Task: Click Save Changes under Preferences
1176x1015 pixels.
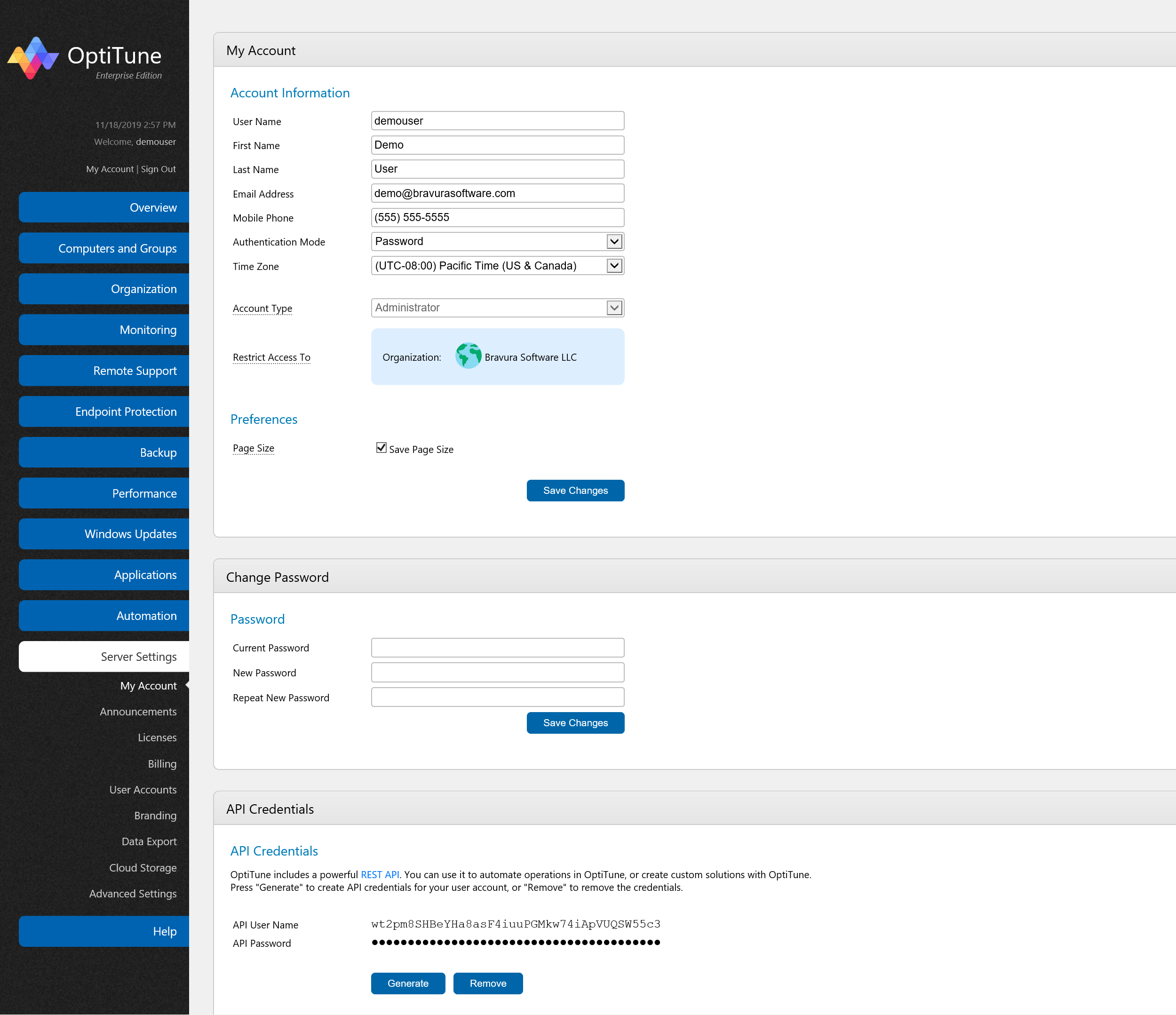Action: click(575, 490)
